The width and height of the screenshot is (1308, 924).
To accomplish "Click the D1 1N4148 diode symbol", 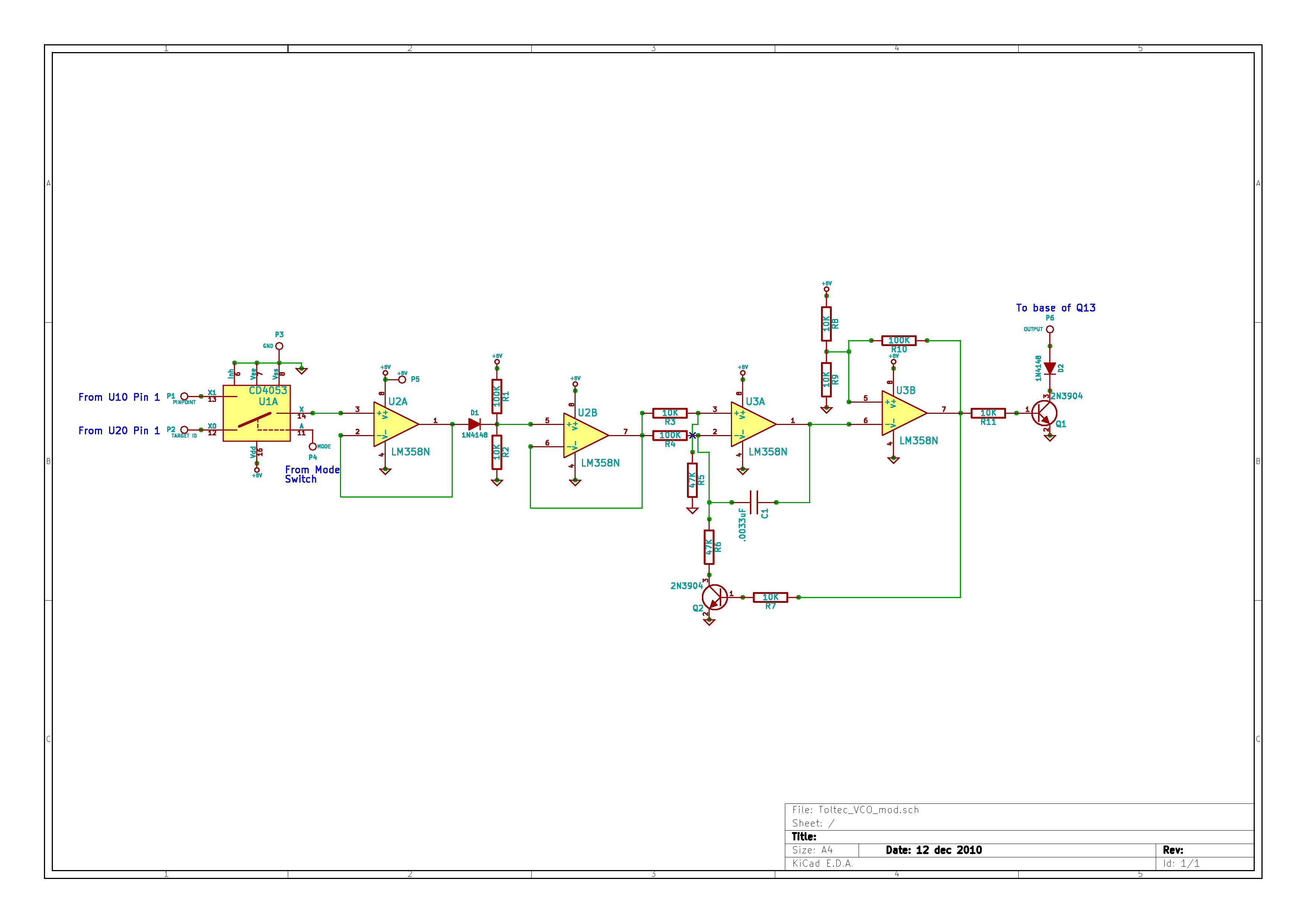I will [474, 424].
